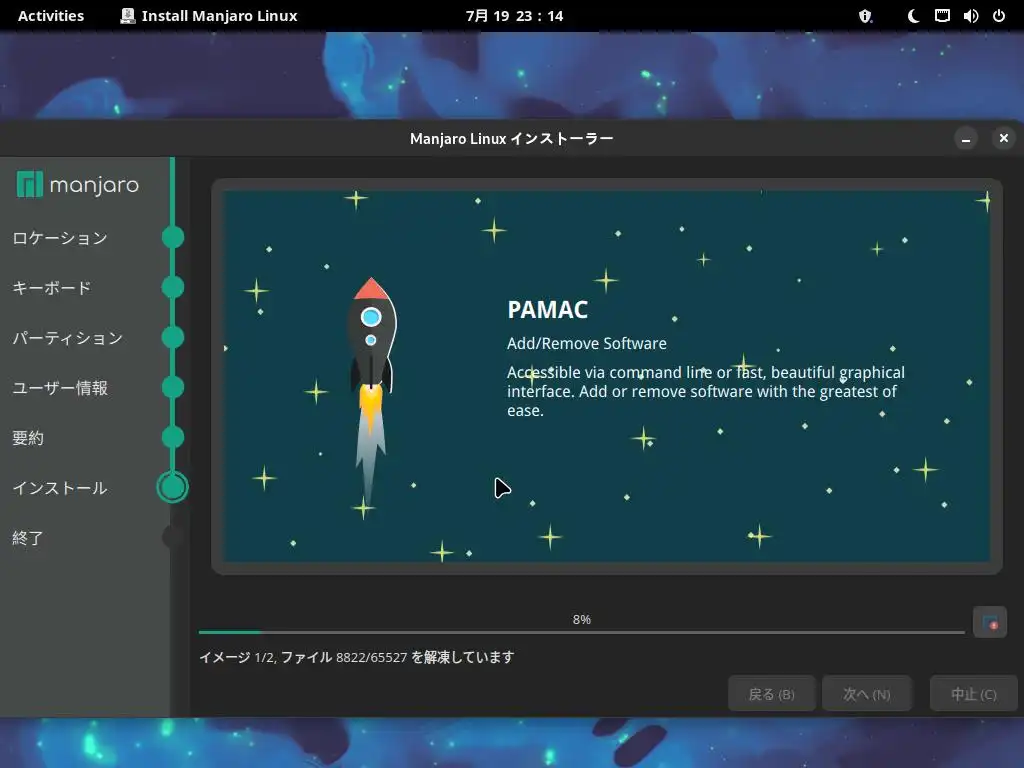1024x768 pixels.
Task: Click the Manjaro logo in sidebar
Action: [x=78, y=185]
